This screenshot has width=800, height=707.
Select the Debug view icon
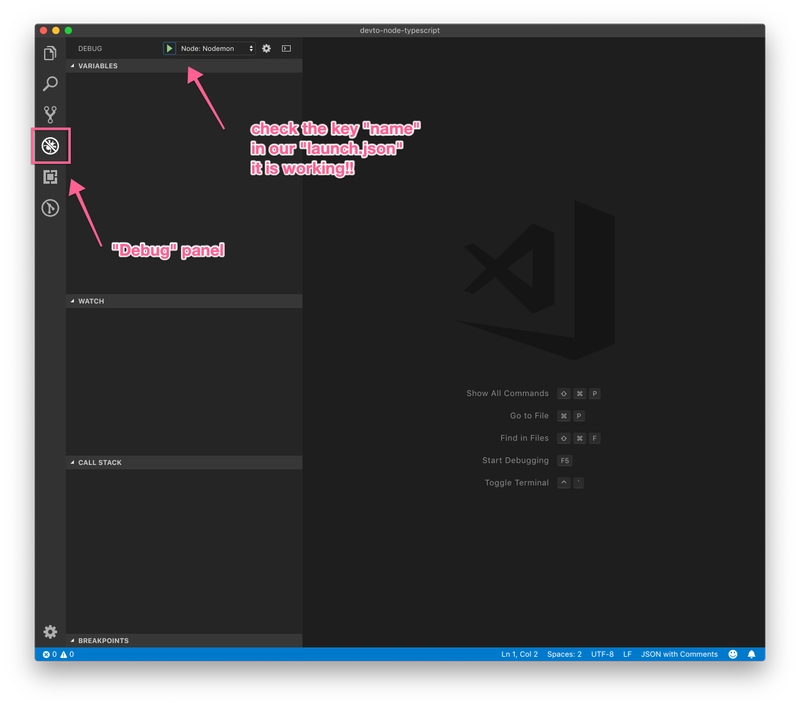click(50, 146)
